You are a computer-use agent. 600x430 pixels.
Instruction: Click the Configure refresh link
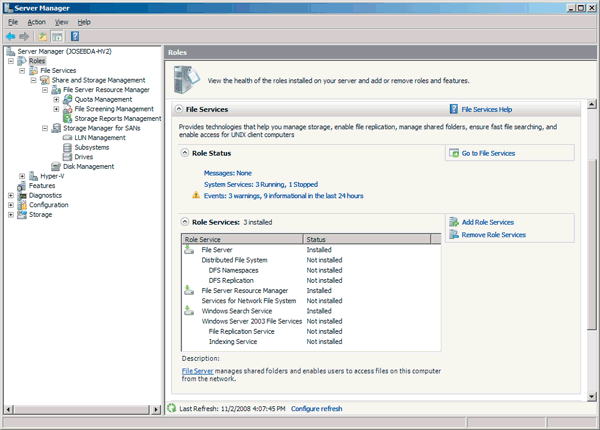coord(316,409)
